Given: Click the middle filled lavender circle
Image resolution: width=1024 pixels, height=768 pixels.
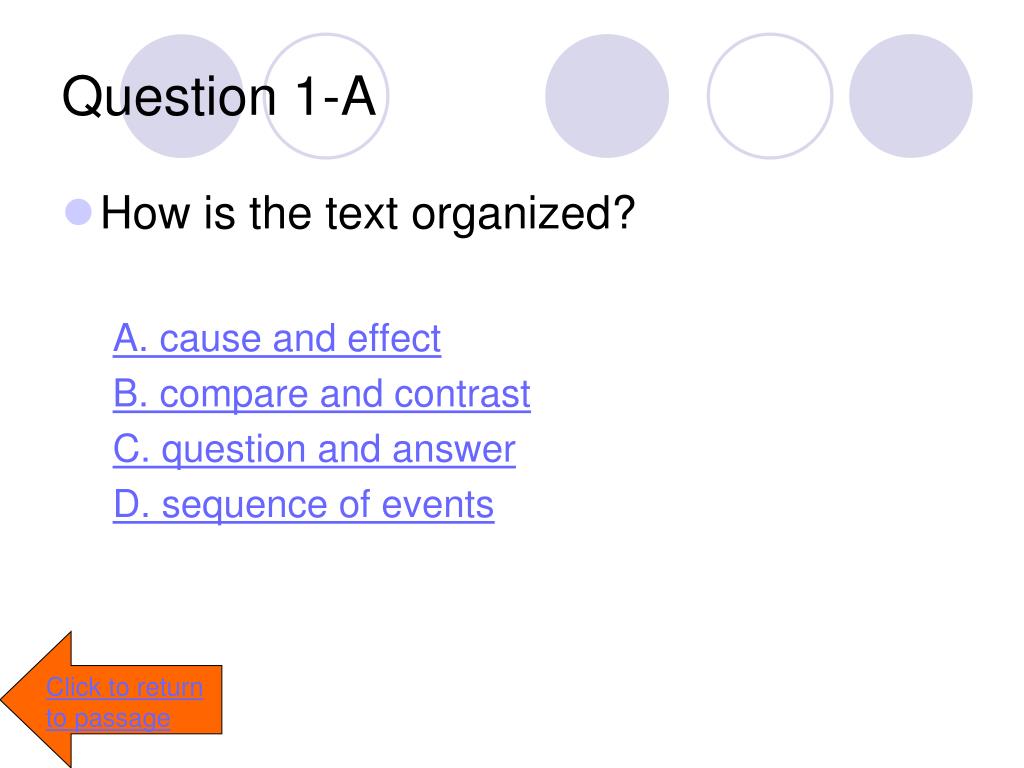Looking at the screenshot, I should [607, 96].
